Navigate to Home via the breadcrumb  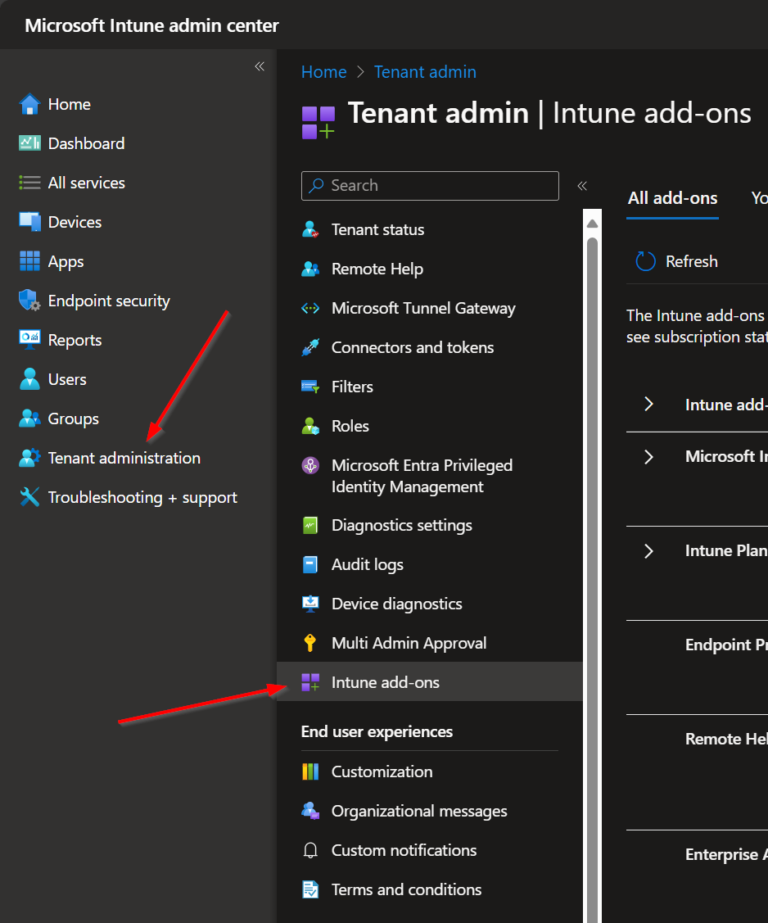[323, 71]
